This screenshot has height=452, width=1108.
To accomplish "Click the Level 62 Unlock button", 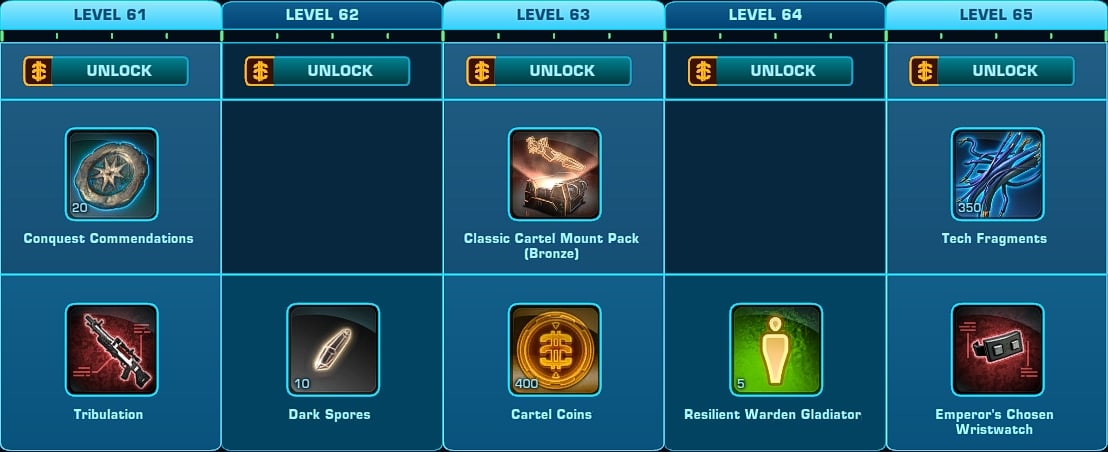I will (327, 71).
